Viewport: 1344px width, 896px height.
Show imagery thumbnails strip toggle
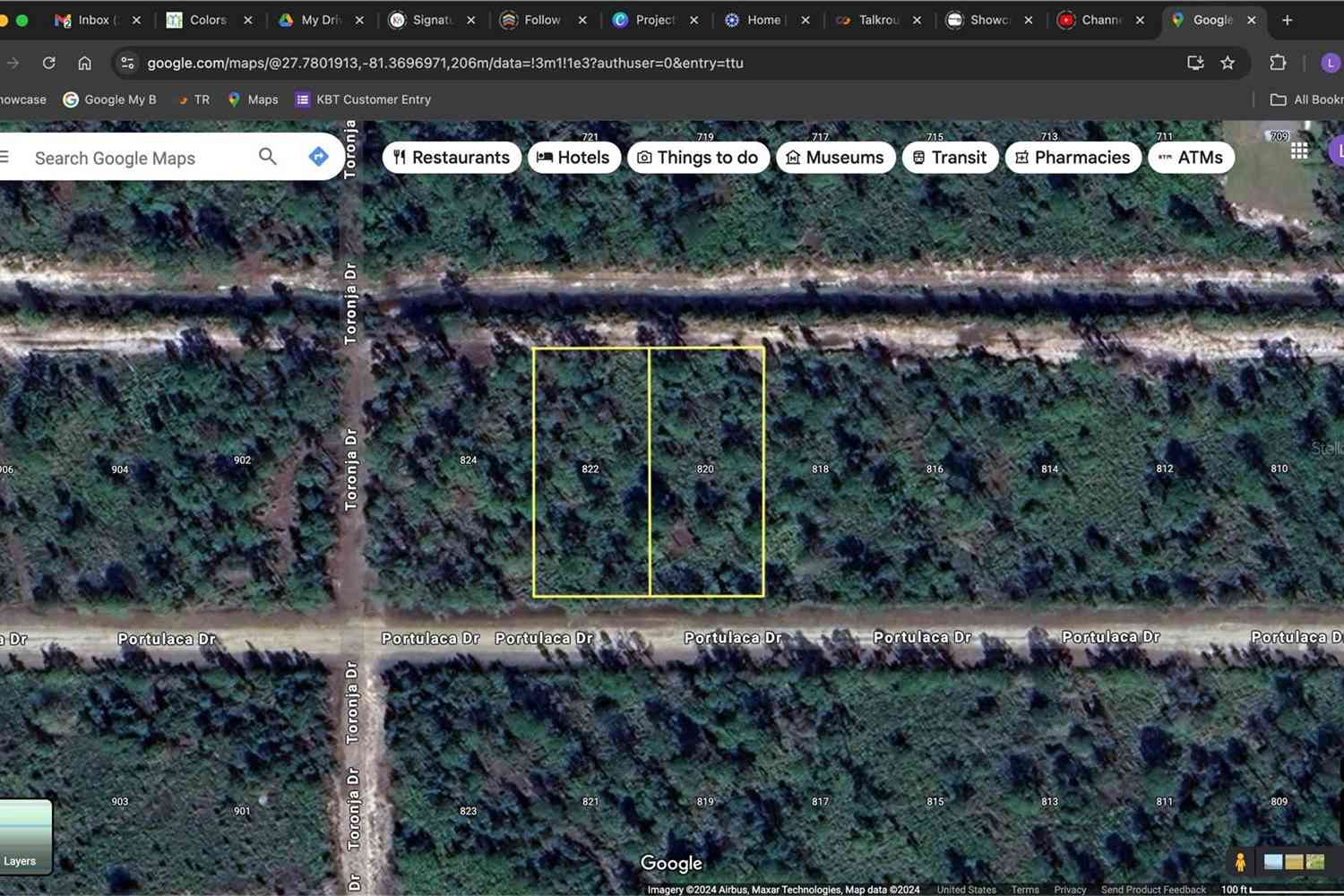(x=1294, y=862)
